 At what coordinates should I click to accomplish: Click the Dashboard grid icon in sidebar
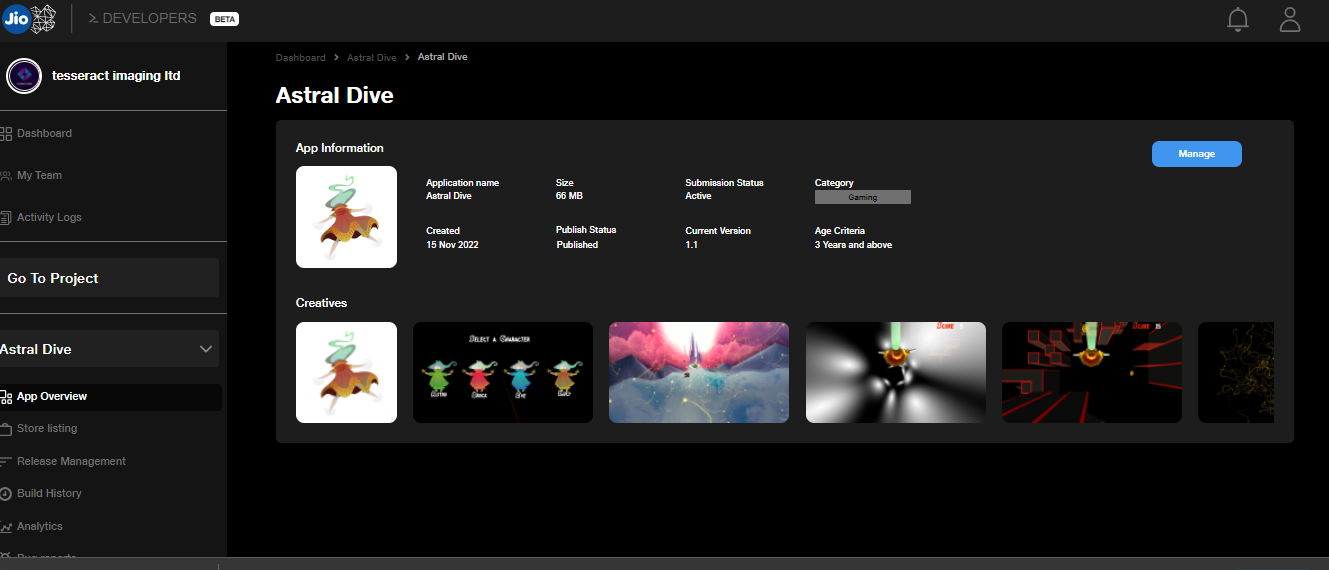tap(6, 134)
